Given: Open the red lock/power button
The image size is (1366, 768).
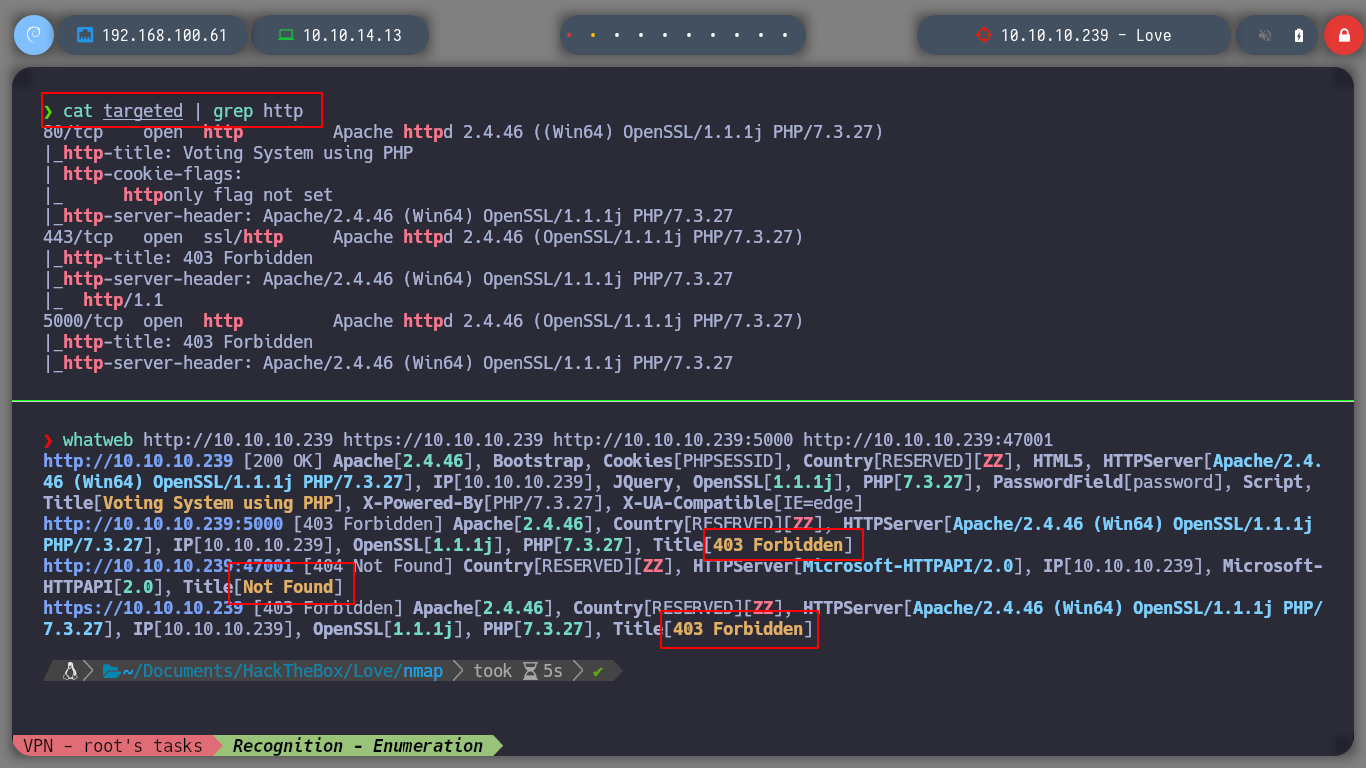Looking at the screenshot, I should click(x=1344, y=35).
